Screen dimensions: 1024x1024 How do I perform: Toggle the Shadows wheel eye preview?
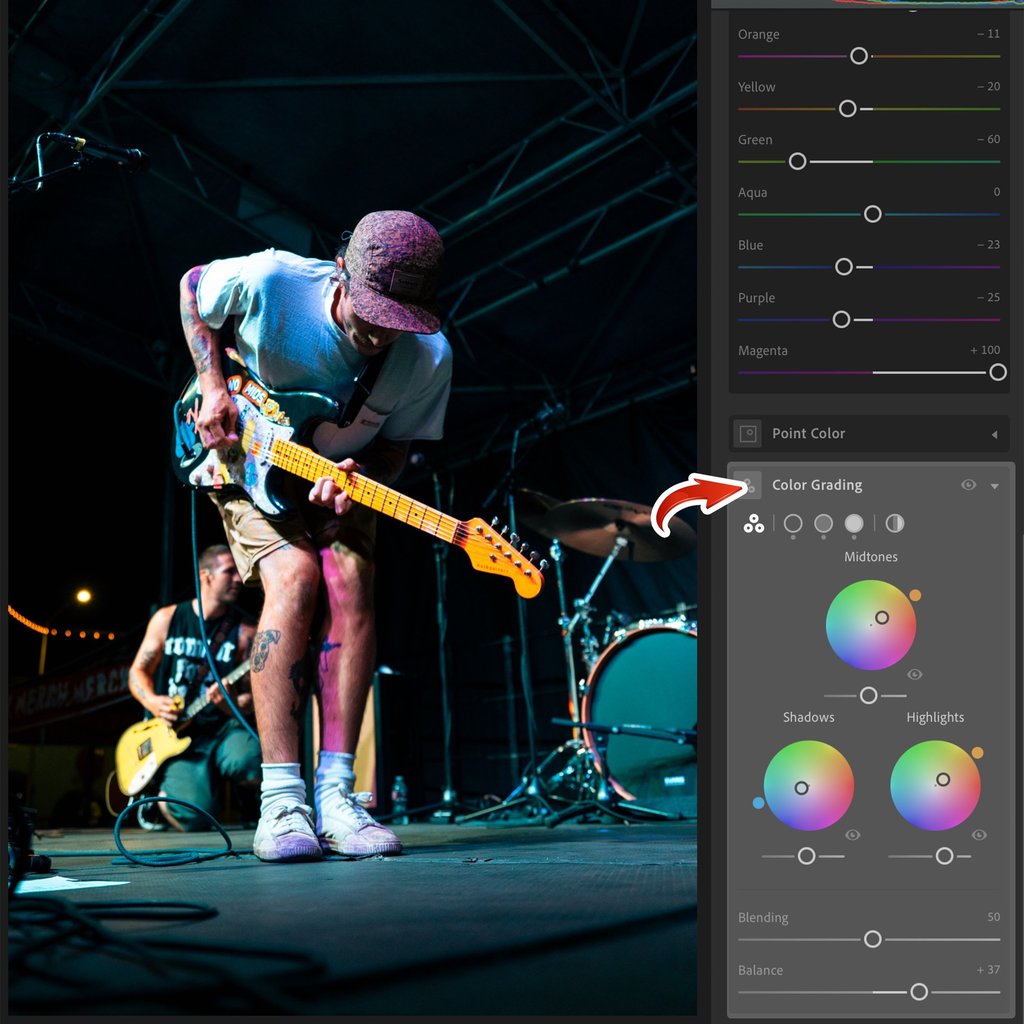click(853, 836)
